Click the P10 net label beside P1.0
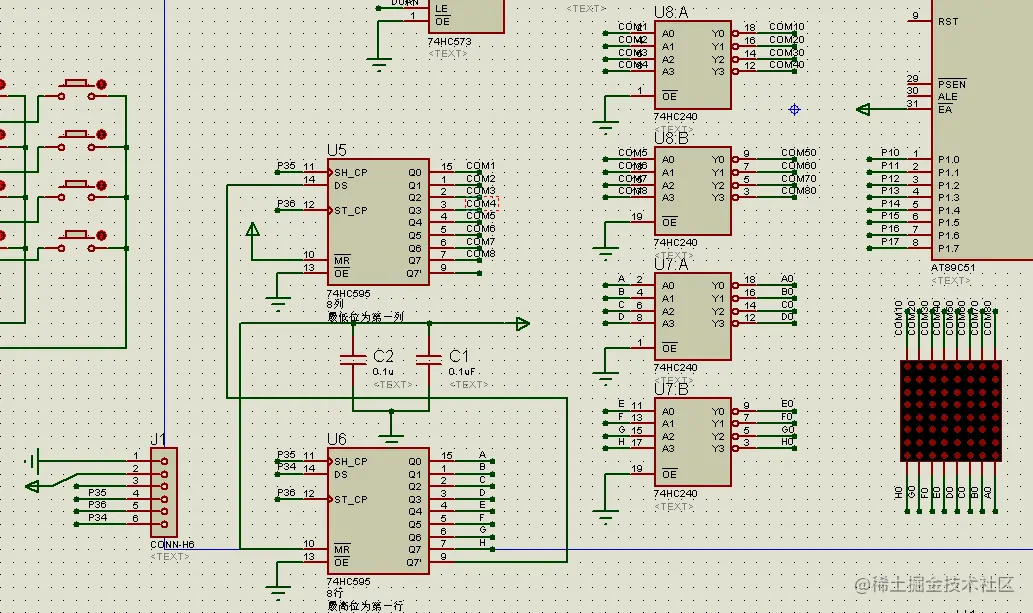The width and height of the screenshot is (1033, 613). [x=890, y=152]
